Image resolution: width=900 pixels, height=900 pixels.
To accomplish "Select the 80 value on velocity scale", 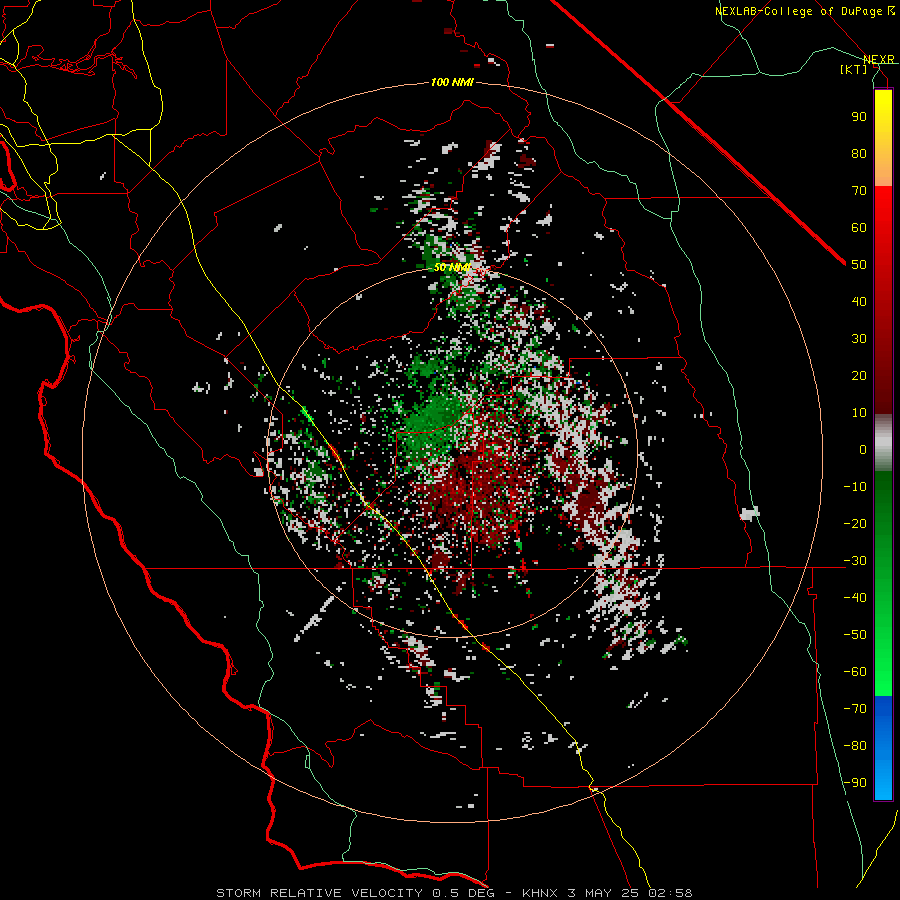I will click(x=859, y=154).
